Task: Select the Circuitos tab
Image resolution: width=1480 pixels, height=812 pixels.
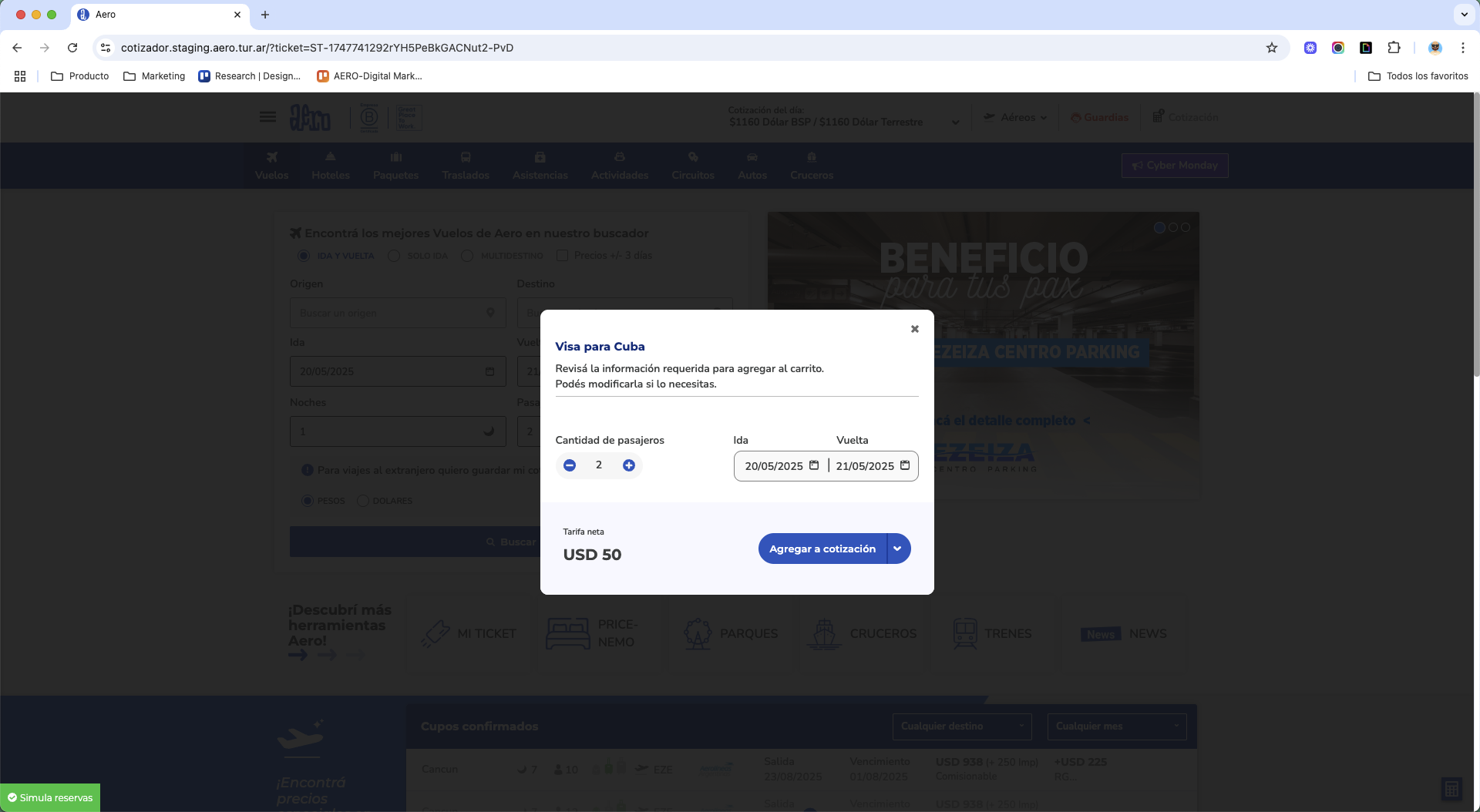Action: pos(693,166)
